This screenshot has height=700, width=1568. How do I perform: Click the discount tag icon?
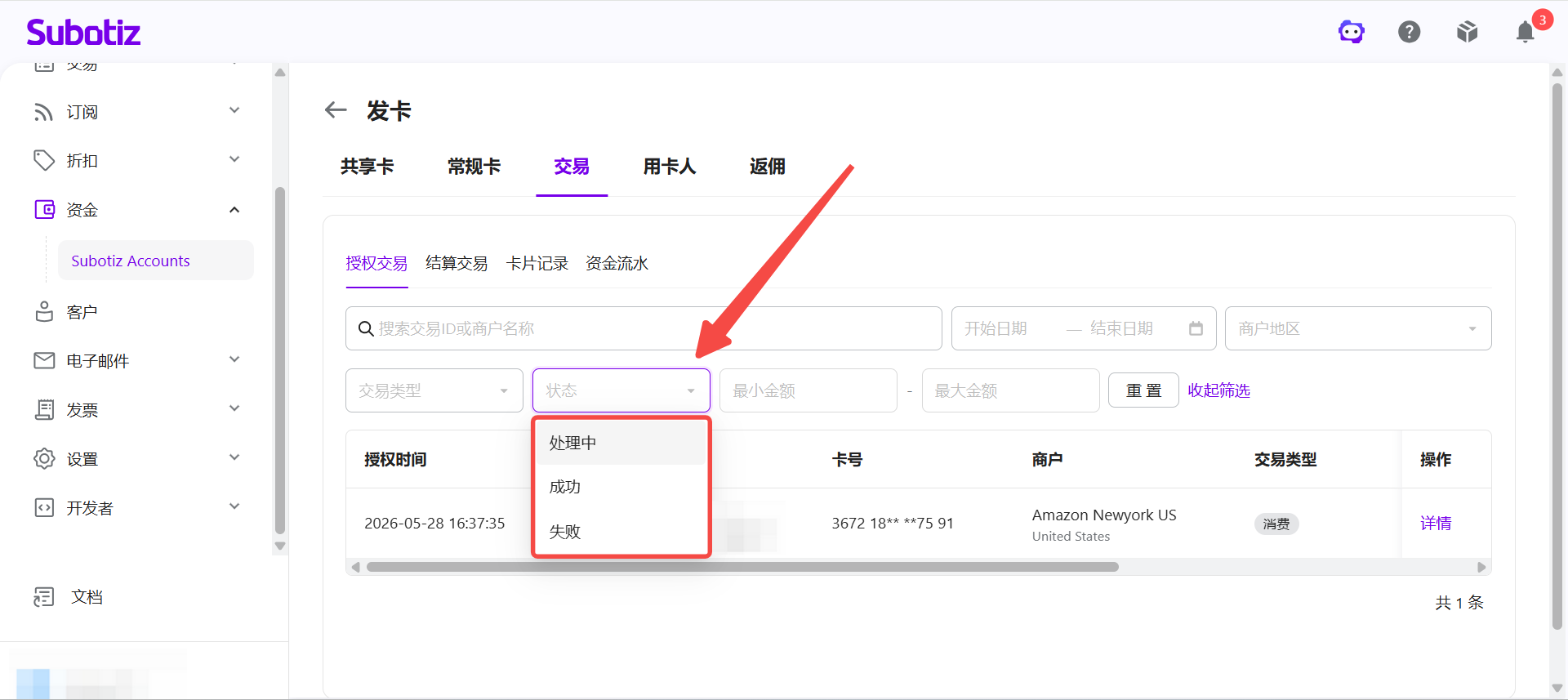44,161
